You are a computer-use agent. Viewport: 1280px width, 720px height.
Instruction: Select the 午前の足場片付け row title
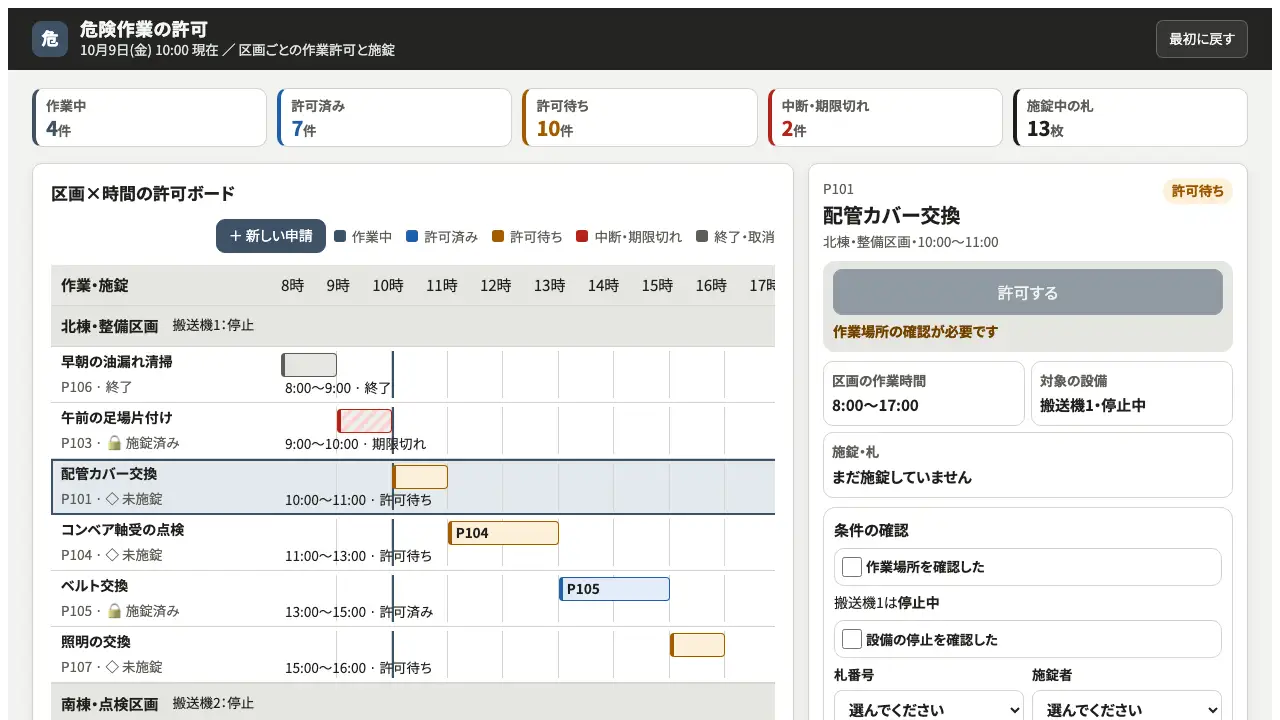pyautogui.click(x=117, y=418)
